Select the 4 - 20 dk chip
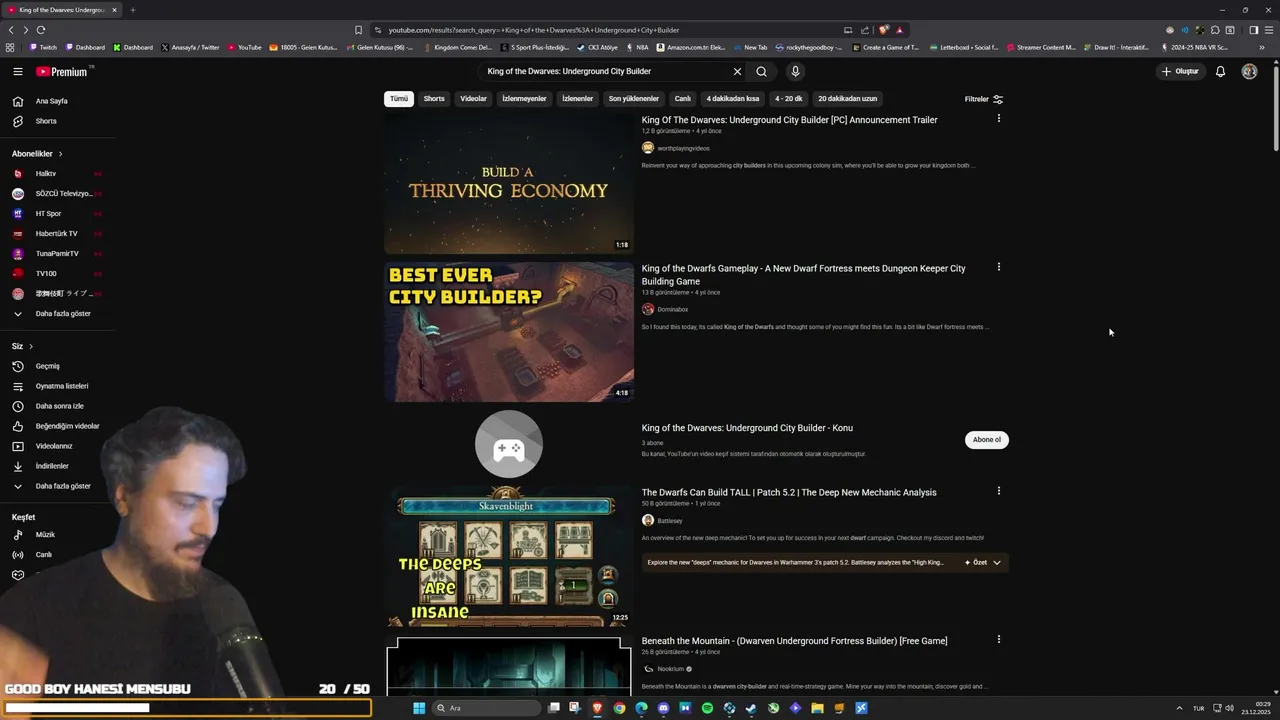Screen dimensions: 1280x720 pos(789,99)
